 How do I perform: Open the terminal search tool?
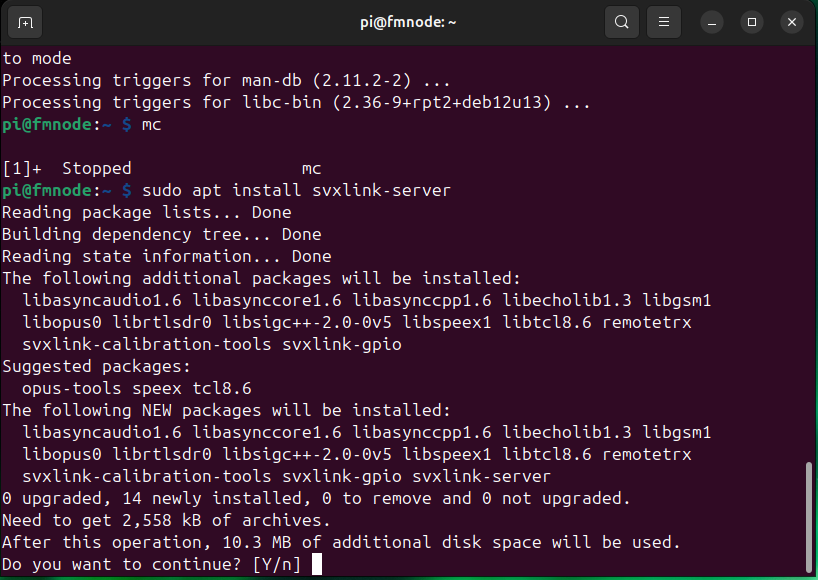(621, 21)
